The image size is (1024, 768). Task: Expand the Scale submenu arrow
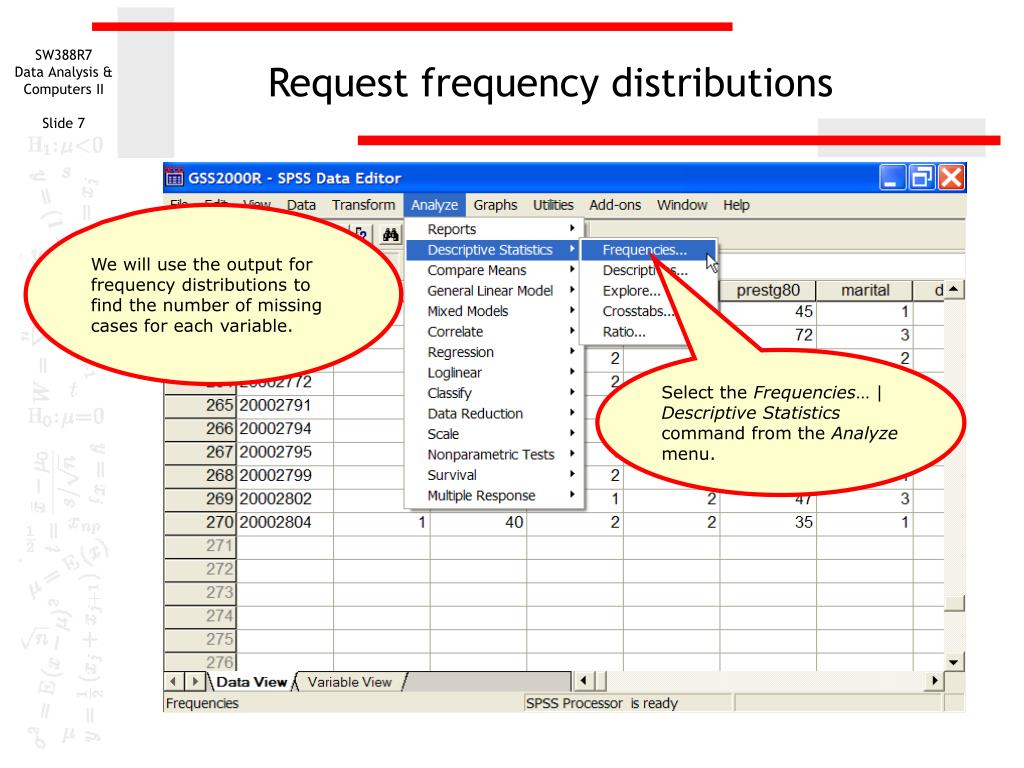(572, 433)
